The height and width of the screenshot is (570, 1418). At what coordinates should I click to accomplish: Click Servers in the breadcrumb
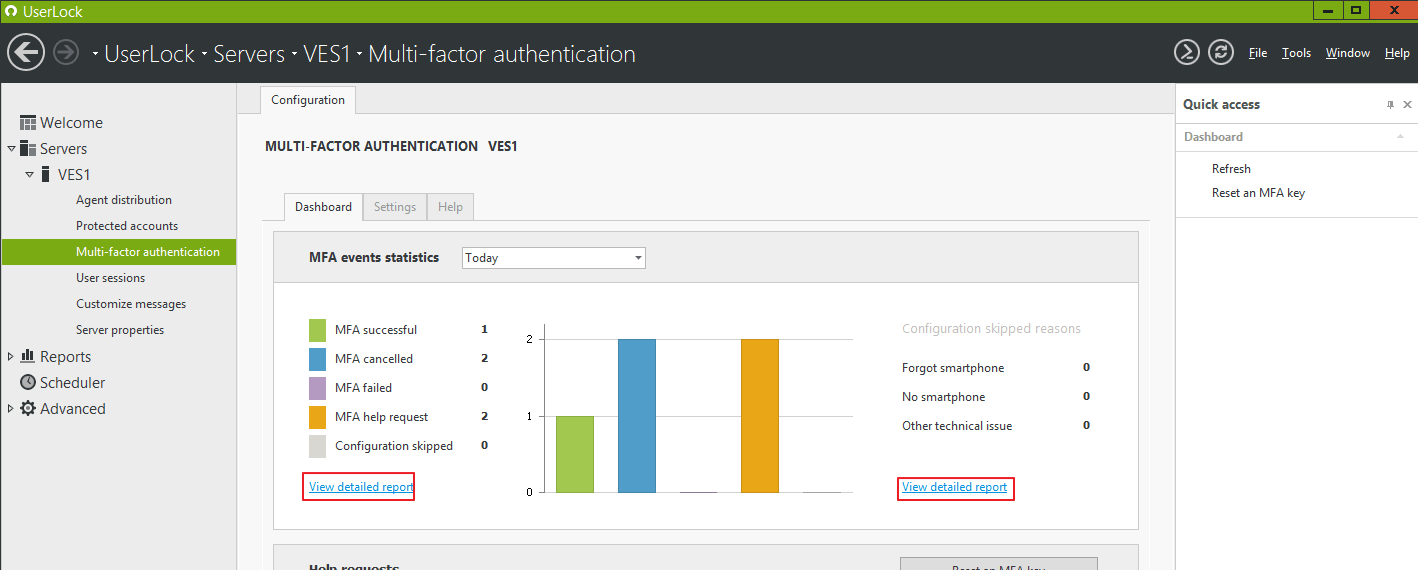(x=249, y=54)
